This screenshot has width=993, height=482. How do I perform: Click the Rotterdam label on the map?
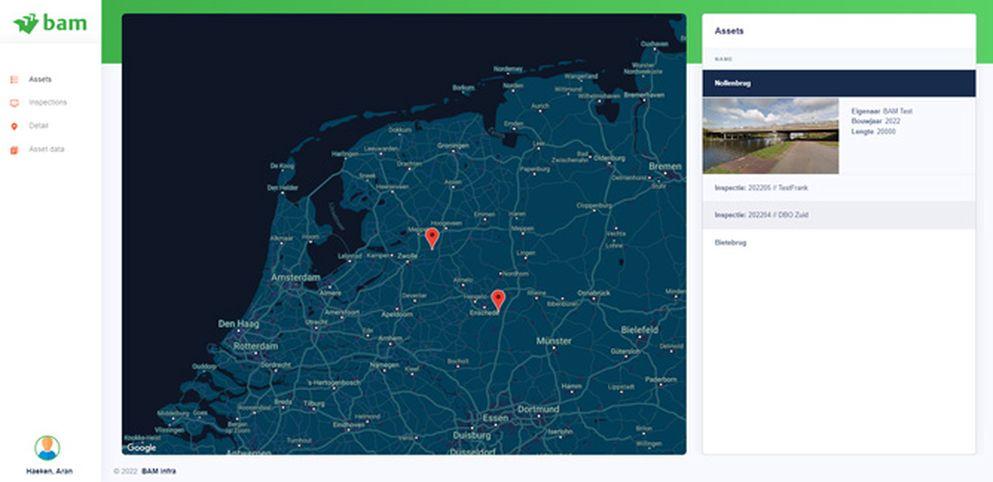point(255,346)
